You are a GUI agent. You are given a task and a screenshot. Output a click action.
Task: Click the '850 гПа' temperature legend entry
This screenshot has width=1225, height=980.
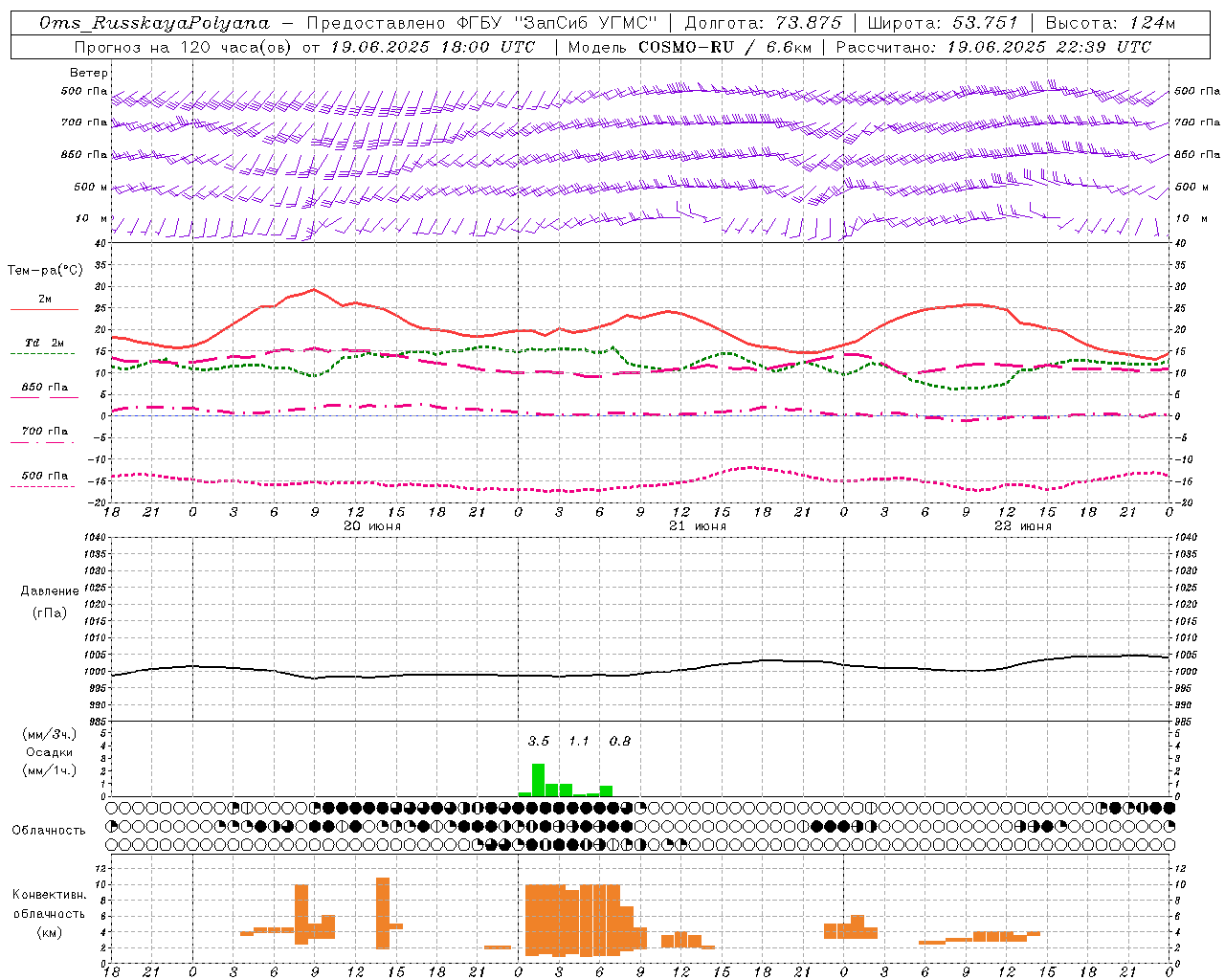pyautogui.click(x=45, y=388)
